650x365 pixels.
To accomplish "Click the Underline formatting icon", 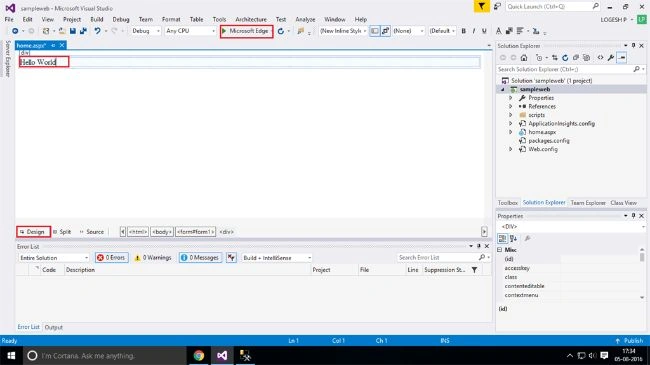I will 484,31.
